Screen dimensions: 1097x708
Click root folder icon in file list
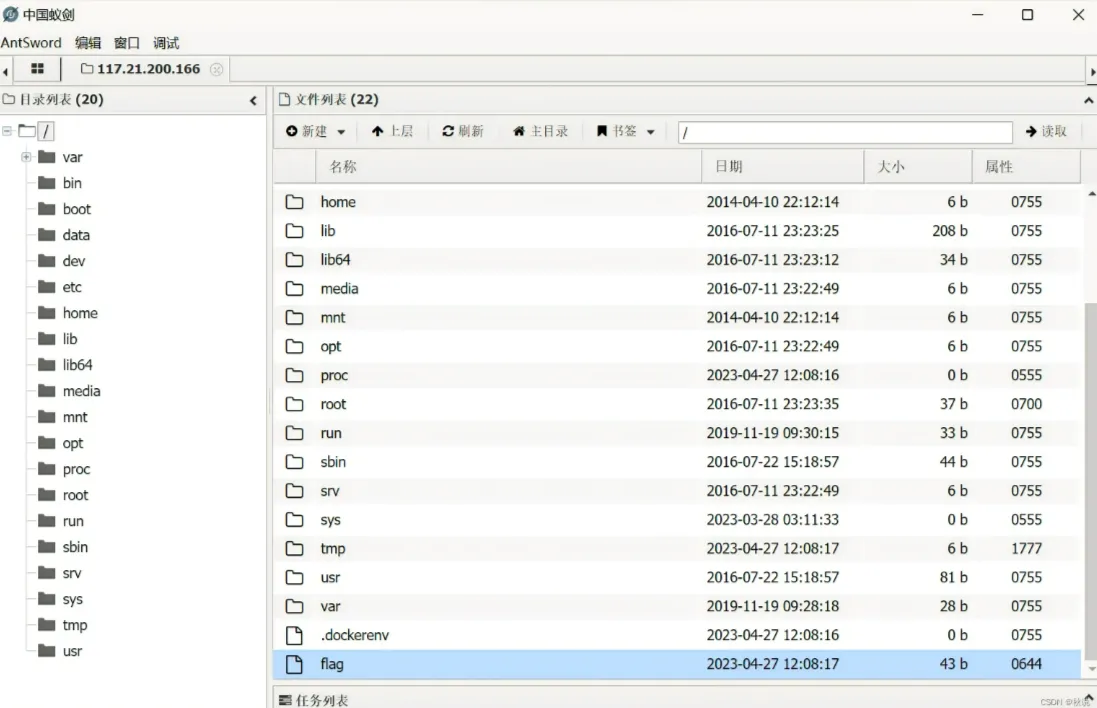(x=295, y=404)
